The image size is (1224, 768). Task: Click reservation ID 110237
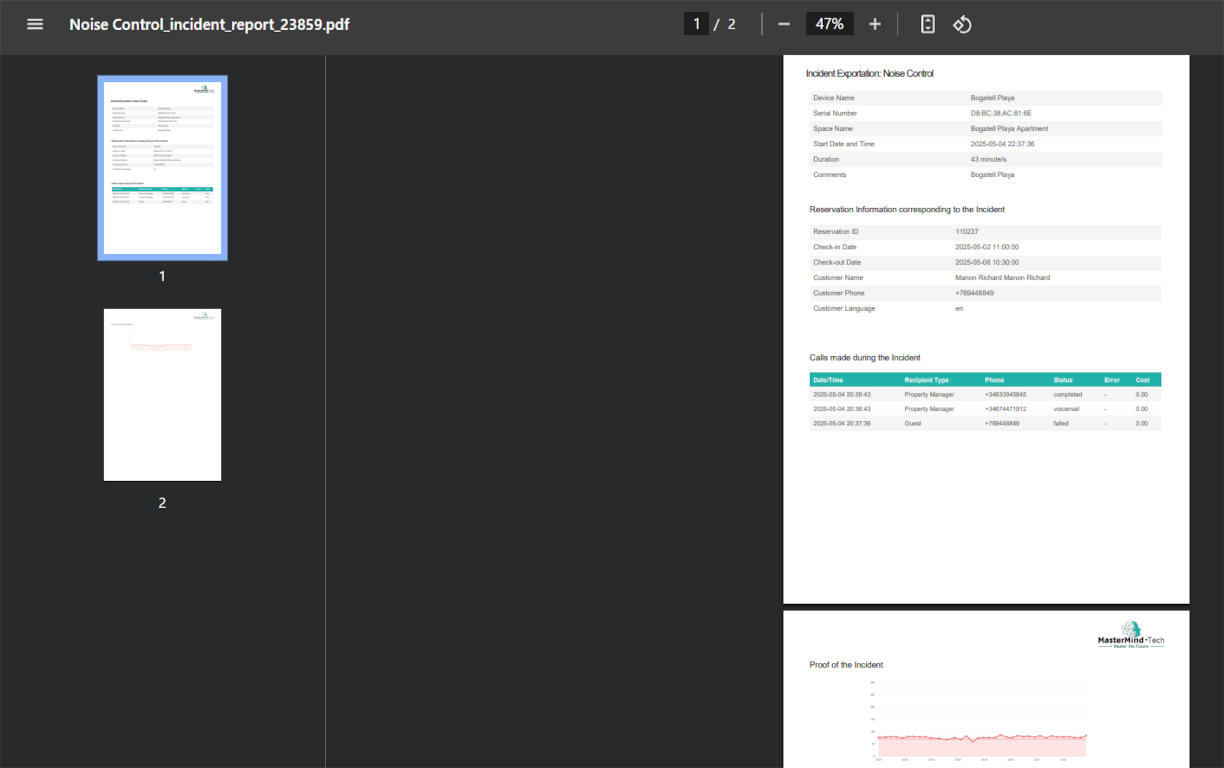(x=966, y=231)
